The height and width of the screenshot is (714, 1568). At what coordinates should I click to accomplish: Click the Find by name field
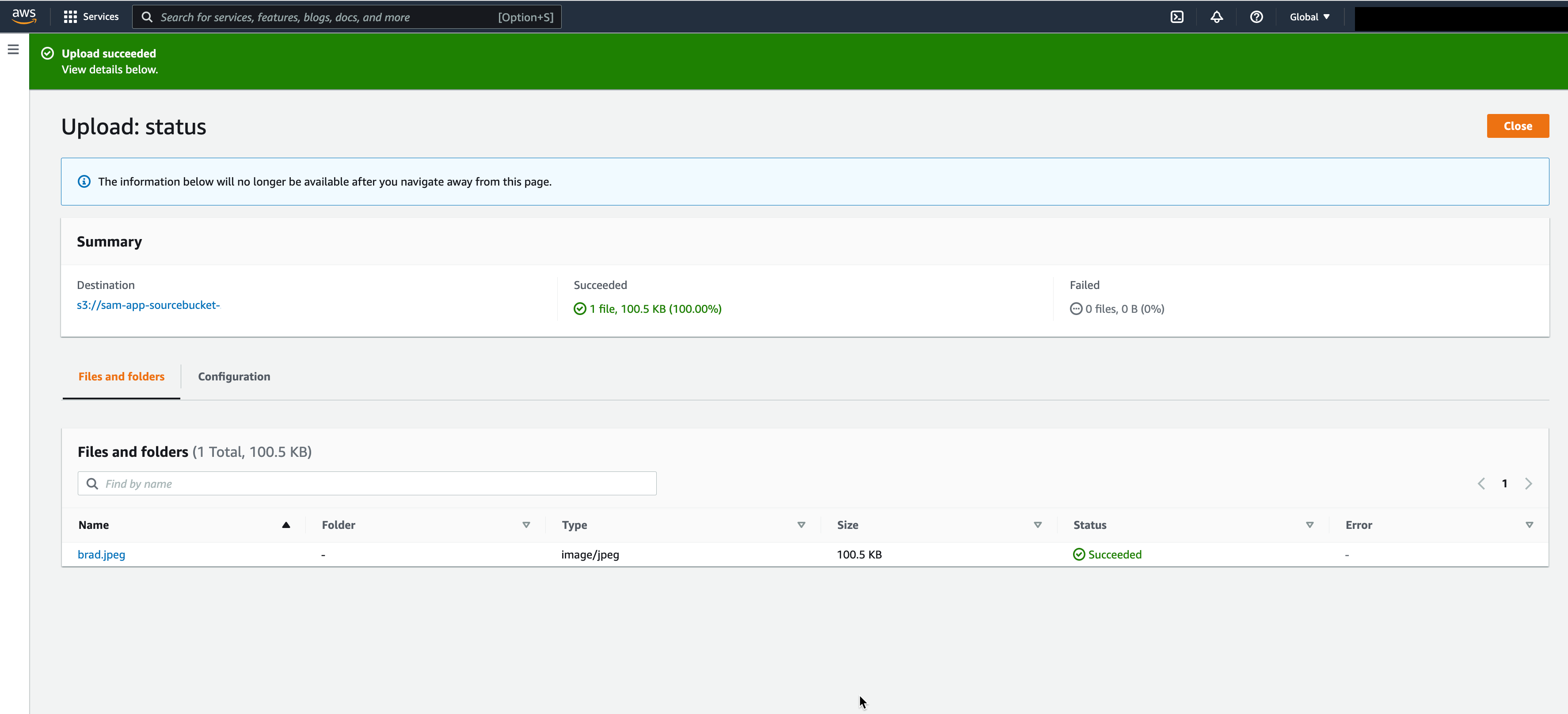pyautogui.click(x=367, y=483)
